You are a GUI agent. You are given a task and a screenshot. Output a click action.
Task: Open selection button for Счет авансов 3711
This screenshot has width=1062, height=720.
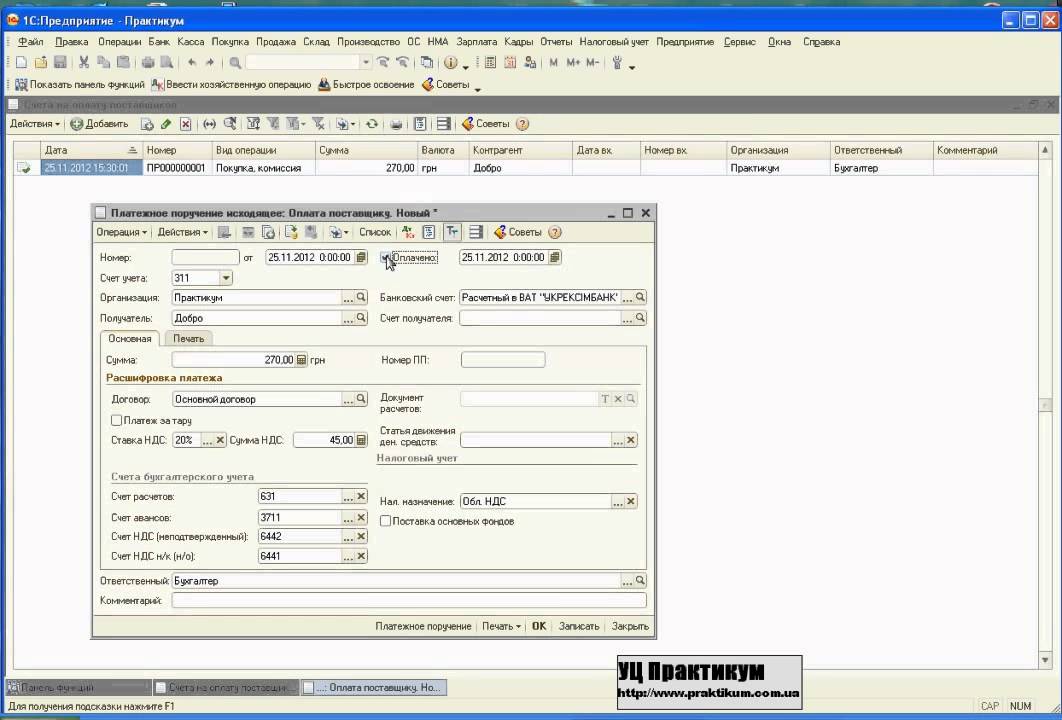348,518
